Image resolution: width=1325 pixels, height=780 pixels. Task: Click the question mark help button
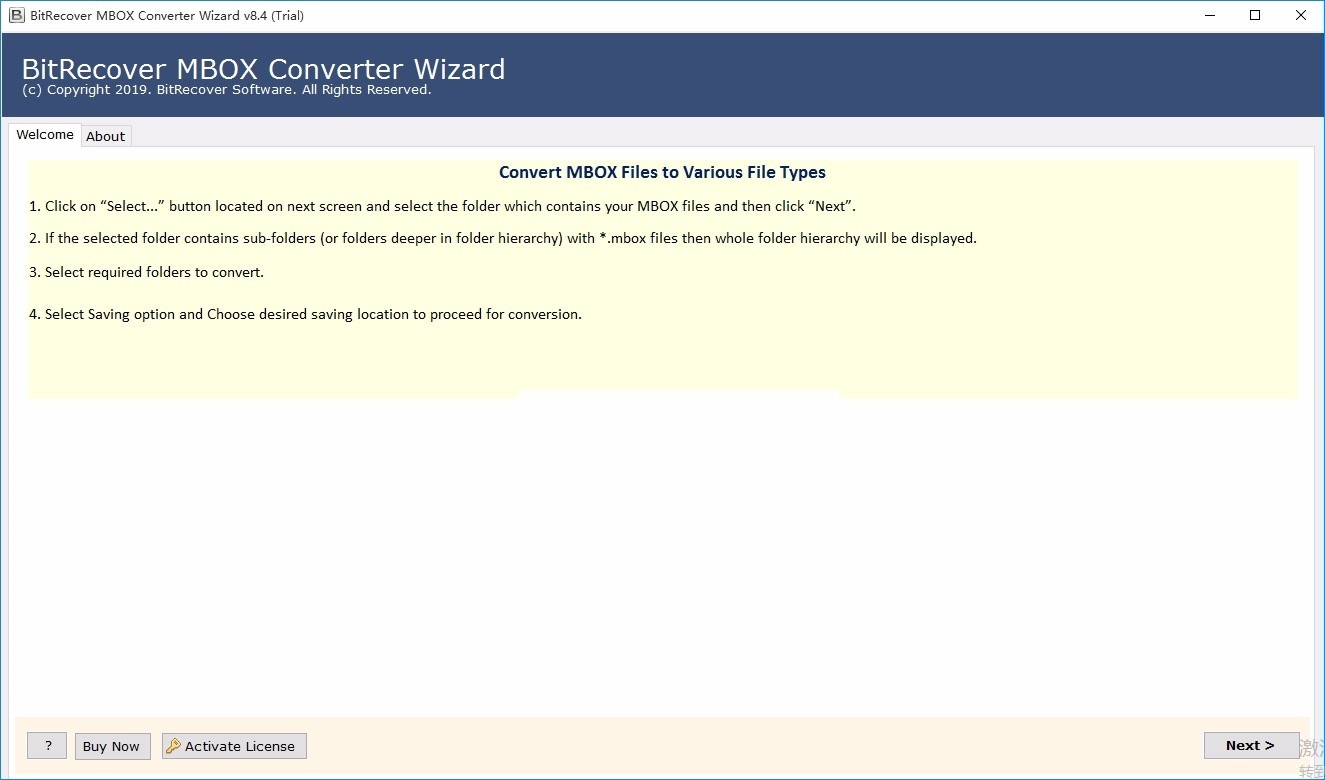click(x=47, y=746)
